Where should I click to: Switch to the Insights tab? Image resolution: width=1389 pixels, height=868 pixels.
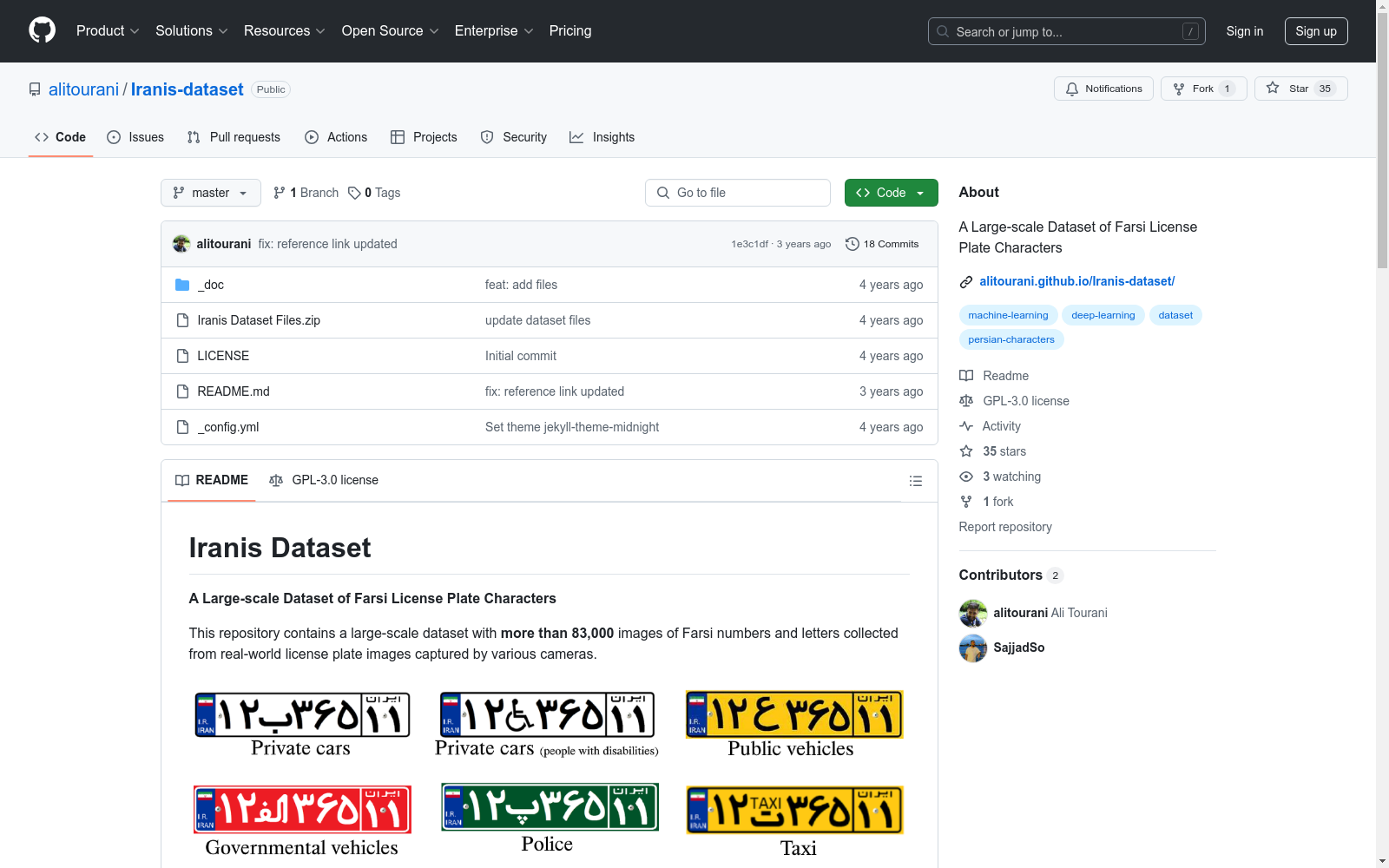point(602,137)
